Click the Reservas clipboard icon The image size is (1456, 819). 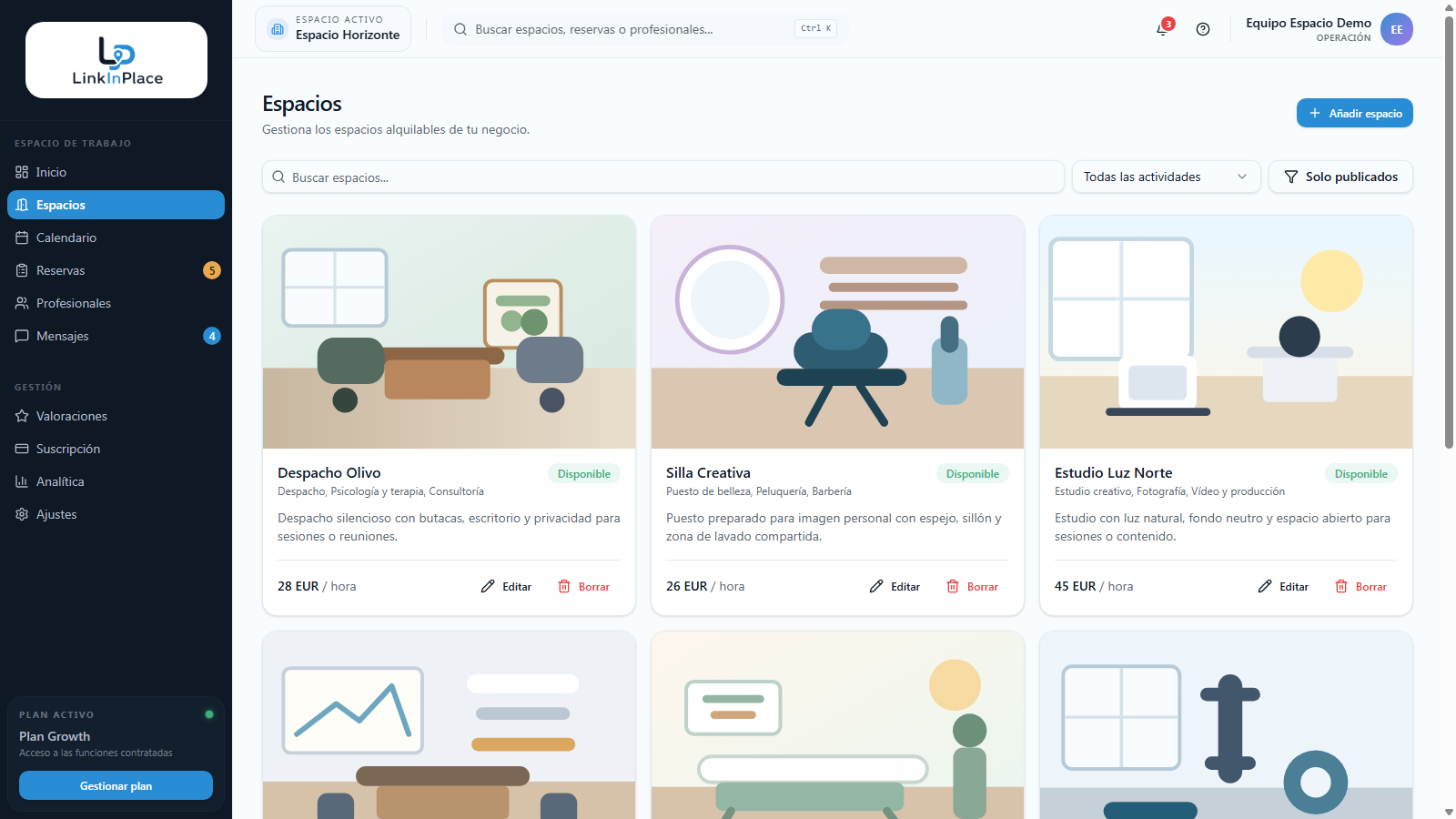click(22, 270)
